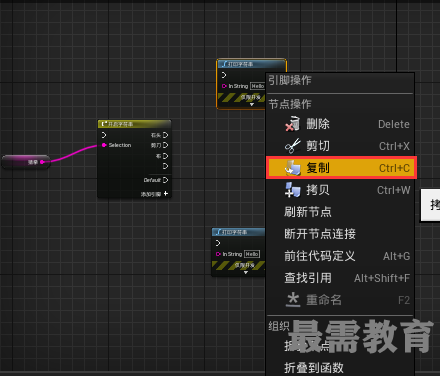This screenshot has width=440, height=376.
Task: Click the unlabeled fourth output execution pin
Action: (x=166, y=166)
